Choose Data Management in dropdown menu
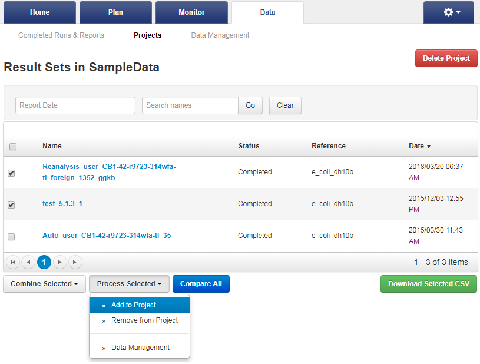This screenshot has width=480, height=364. [x=140, y=347]
